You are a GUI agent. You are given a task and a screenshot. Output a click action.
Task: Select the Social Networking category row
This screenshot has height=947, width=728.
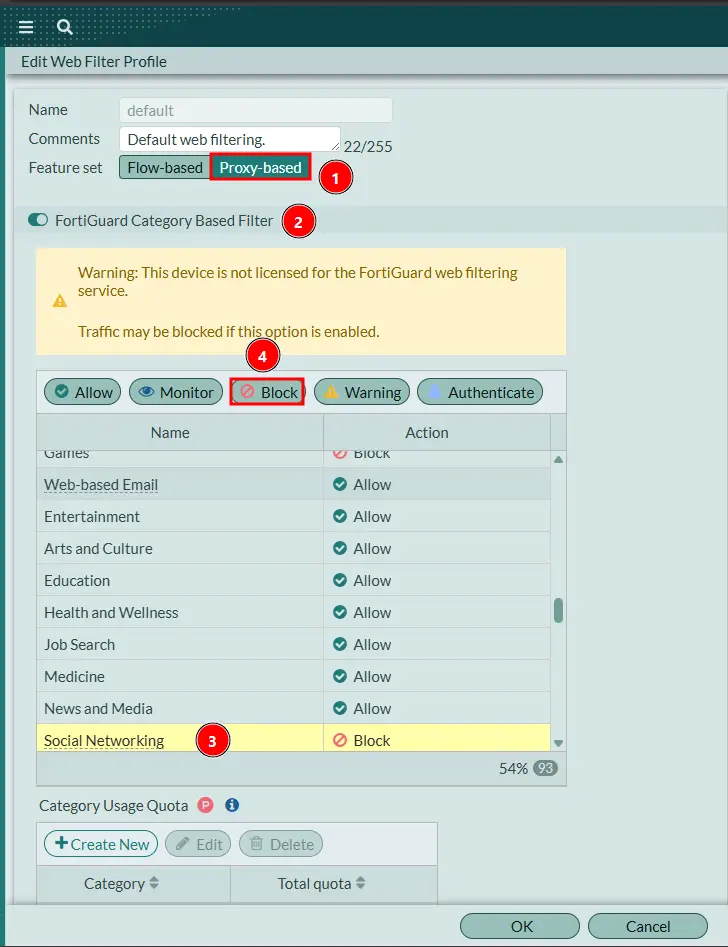294,739
